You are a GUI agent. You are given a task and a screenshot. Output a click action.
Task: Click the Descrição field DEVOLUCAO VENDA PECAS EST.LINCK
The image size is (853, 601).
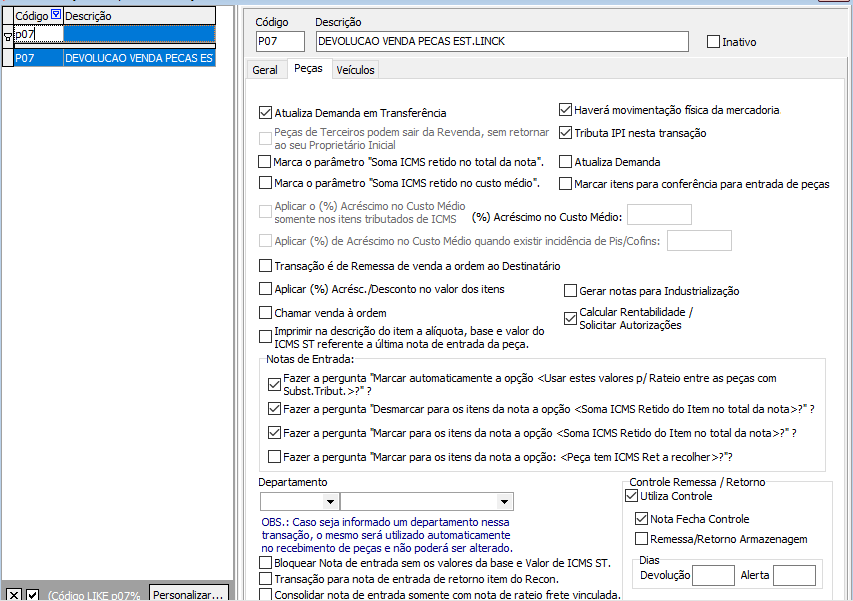pos(502,41)
